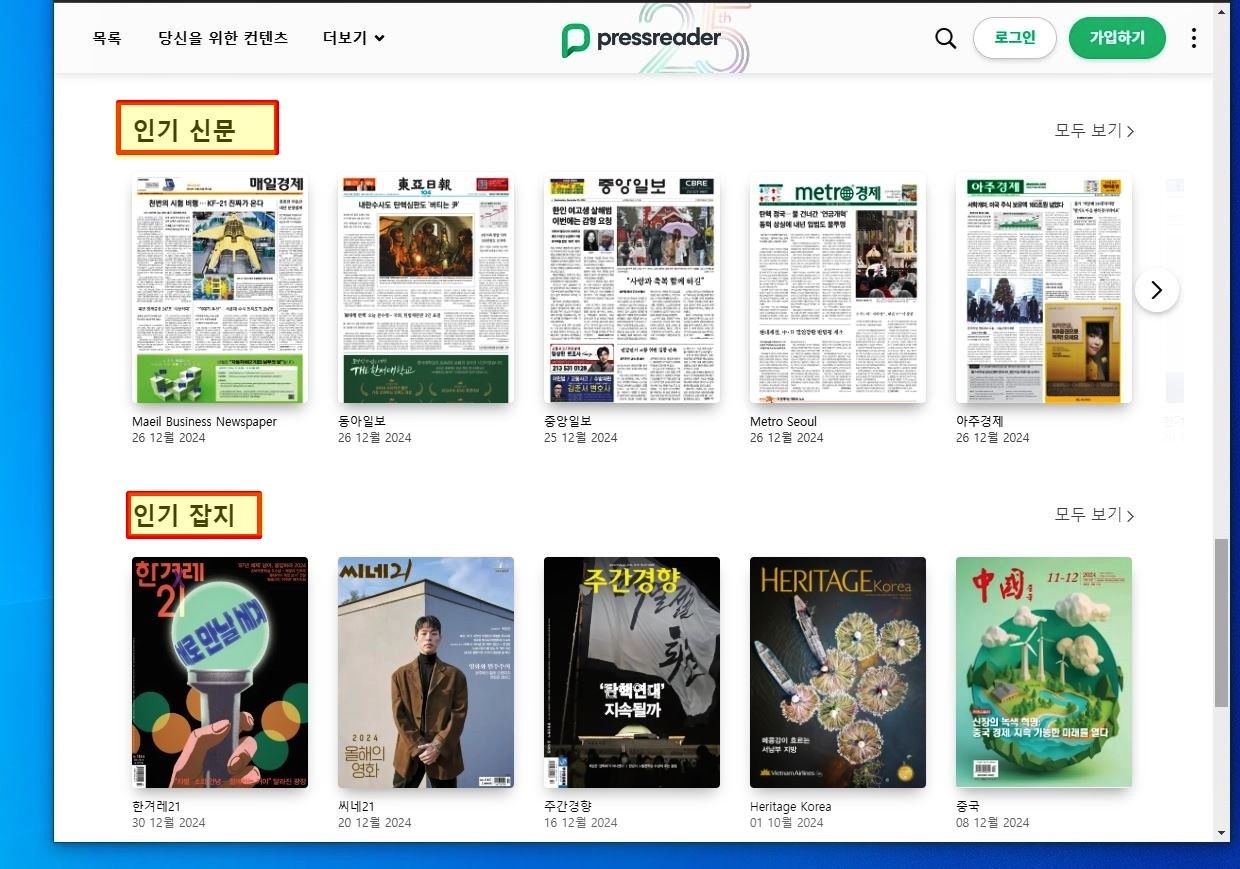The width and height of the screenshot is (1240, 869).
Task: Open the 주간경향 magazine cover
Action: [x=632, y=672]
